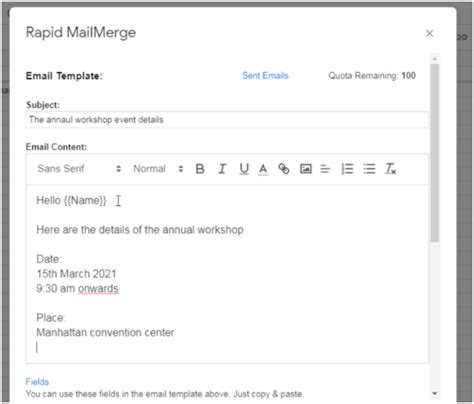Start a bulleted list
This screenshot has height=404, width=474.
click(369, 169)
